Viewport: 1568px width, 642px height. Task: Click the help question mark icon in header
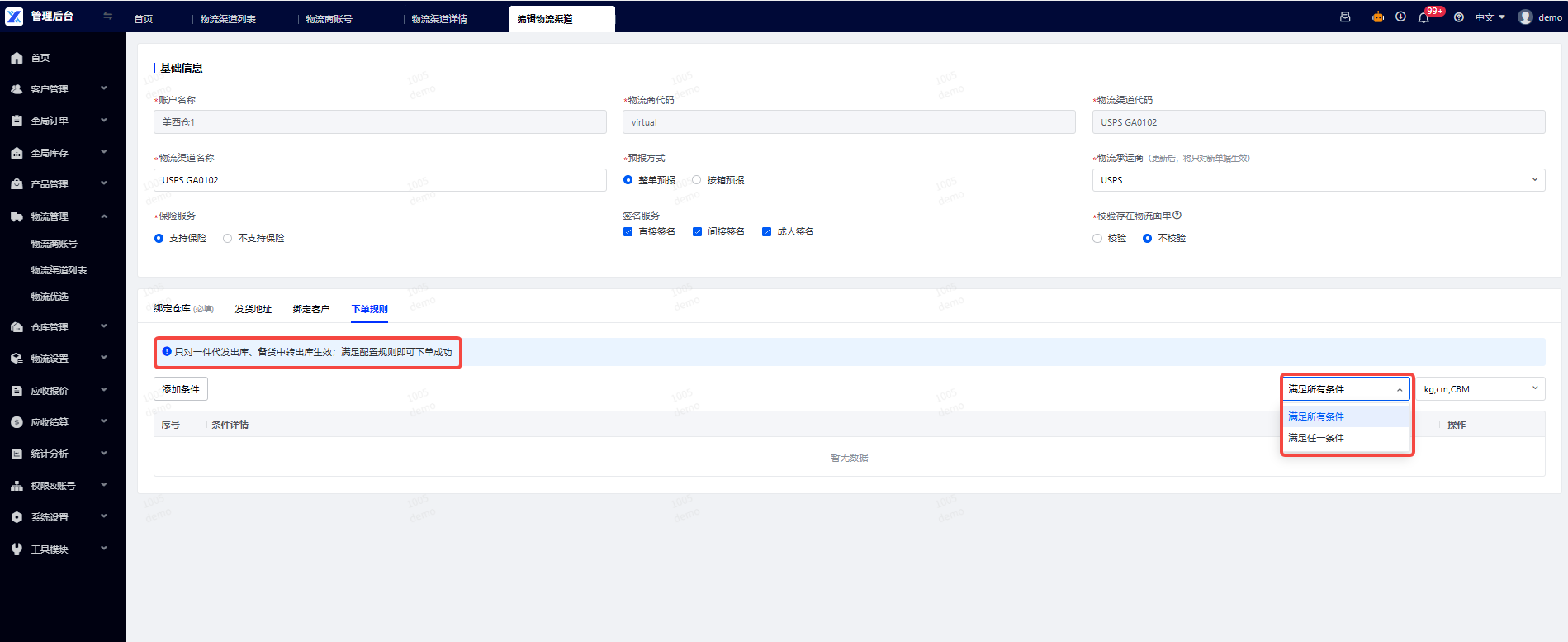(x=1459, y=17)
